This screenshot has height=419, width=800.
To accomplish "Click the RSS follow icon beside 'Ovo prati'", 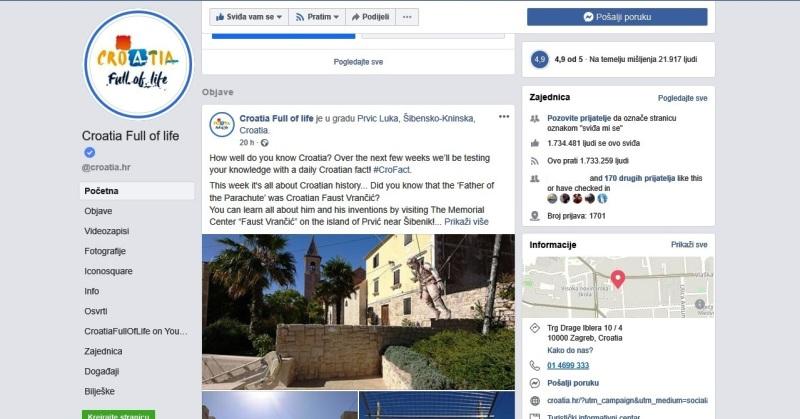I will pyautogui.click(x=535, y=161).
